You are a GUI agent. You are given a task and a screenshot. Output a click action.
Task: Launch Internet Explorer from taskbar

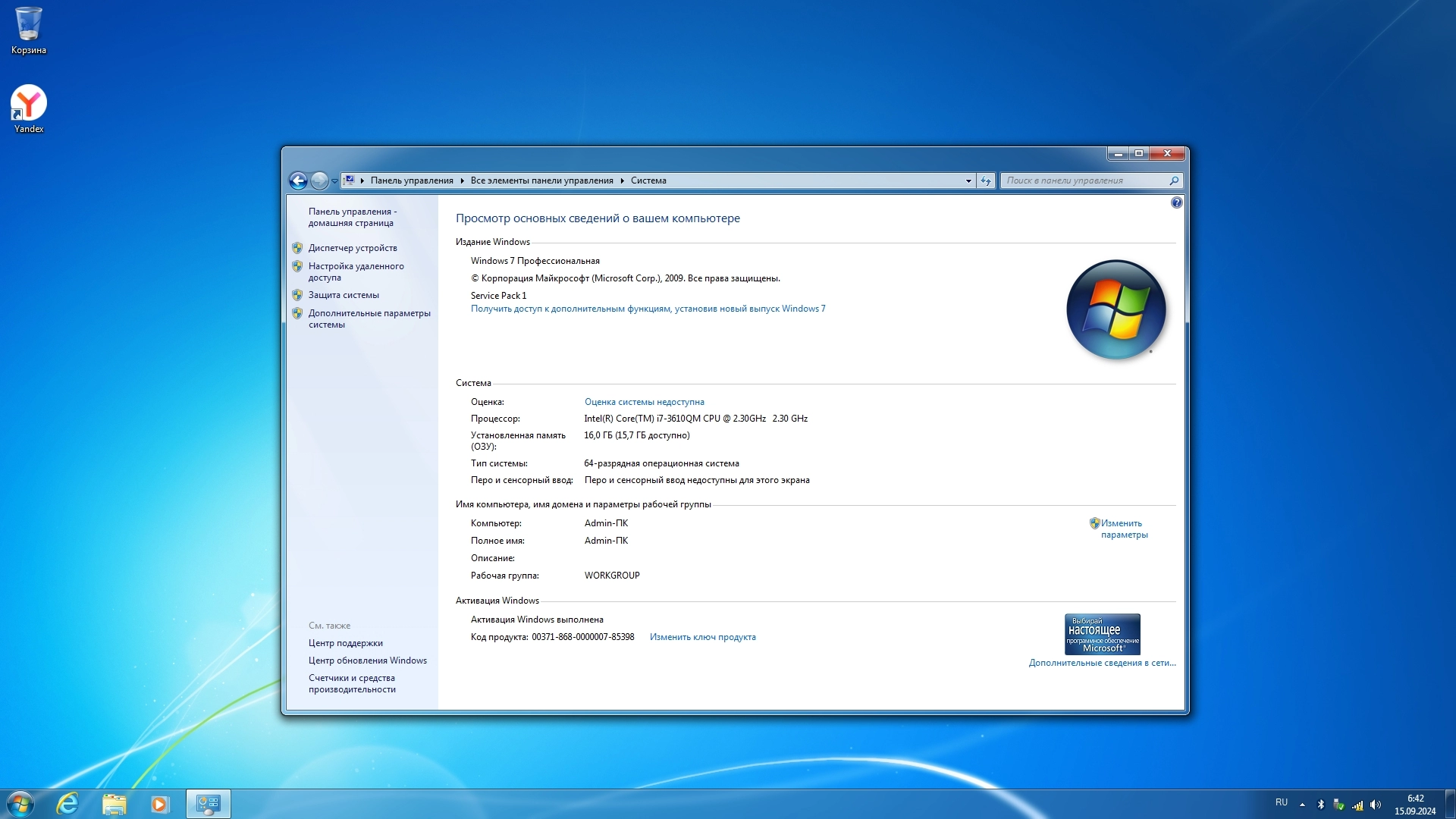(67, 804)
